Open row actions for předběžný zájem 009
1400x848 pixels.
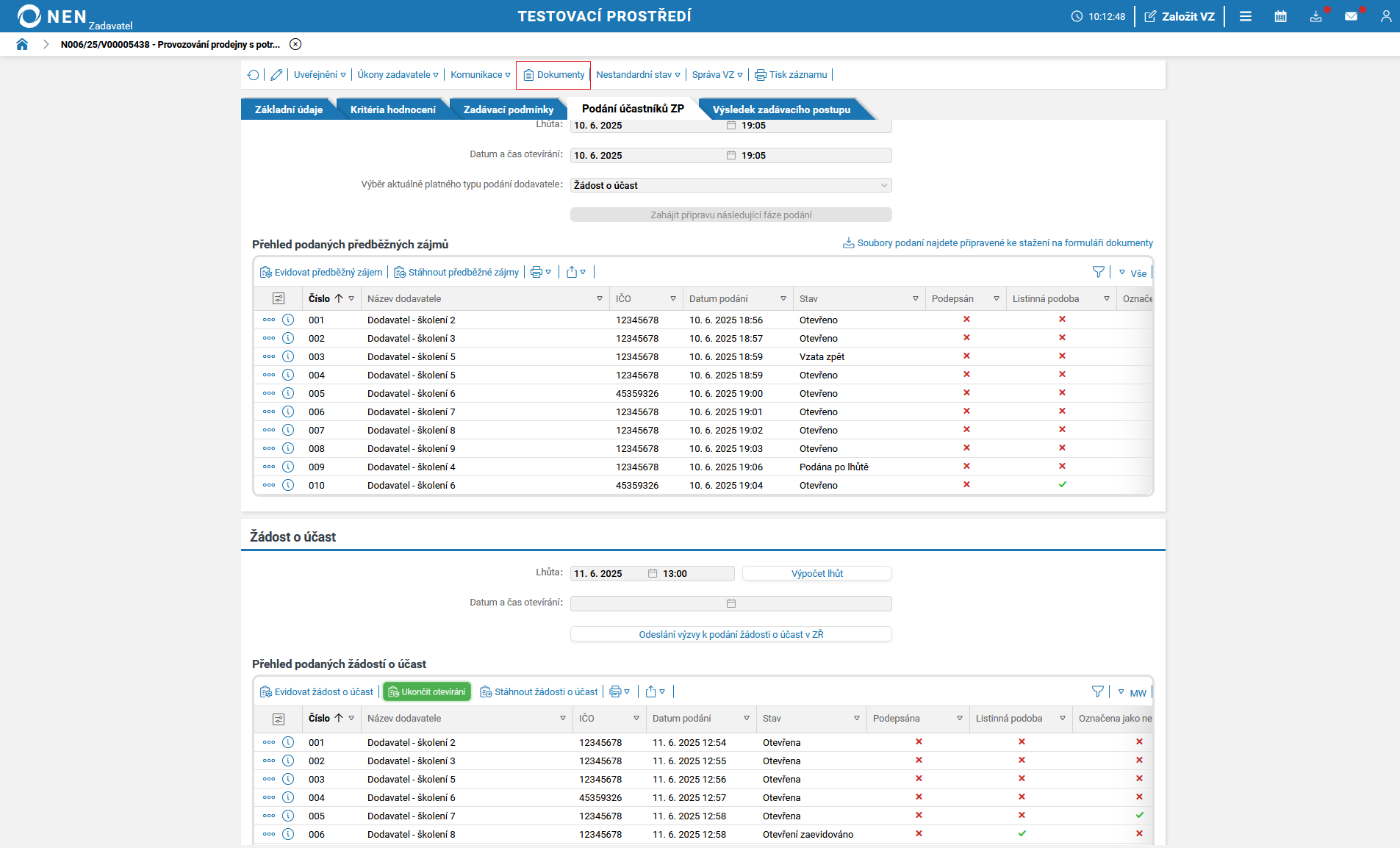269,467
